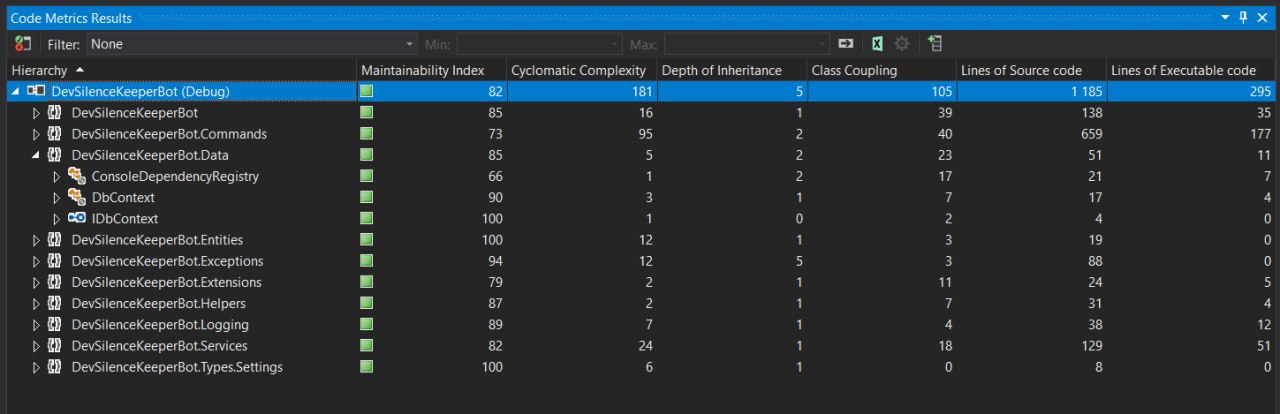Click the Lines of Source code value 659

click(1092, 134)
